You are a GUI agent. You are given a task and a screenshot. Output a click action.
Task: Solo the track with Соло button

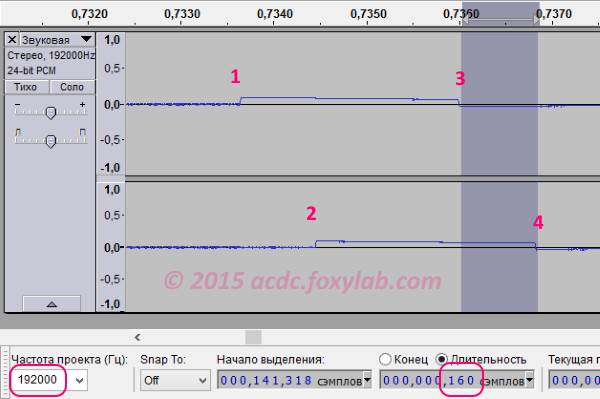click(72, 87)
